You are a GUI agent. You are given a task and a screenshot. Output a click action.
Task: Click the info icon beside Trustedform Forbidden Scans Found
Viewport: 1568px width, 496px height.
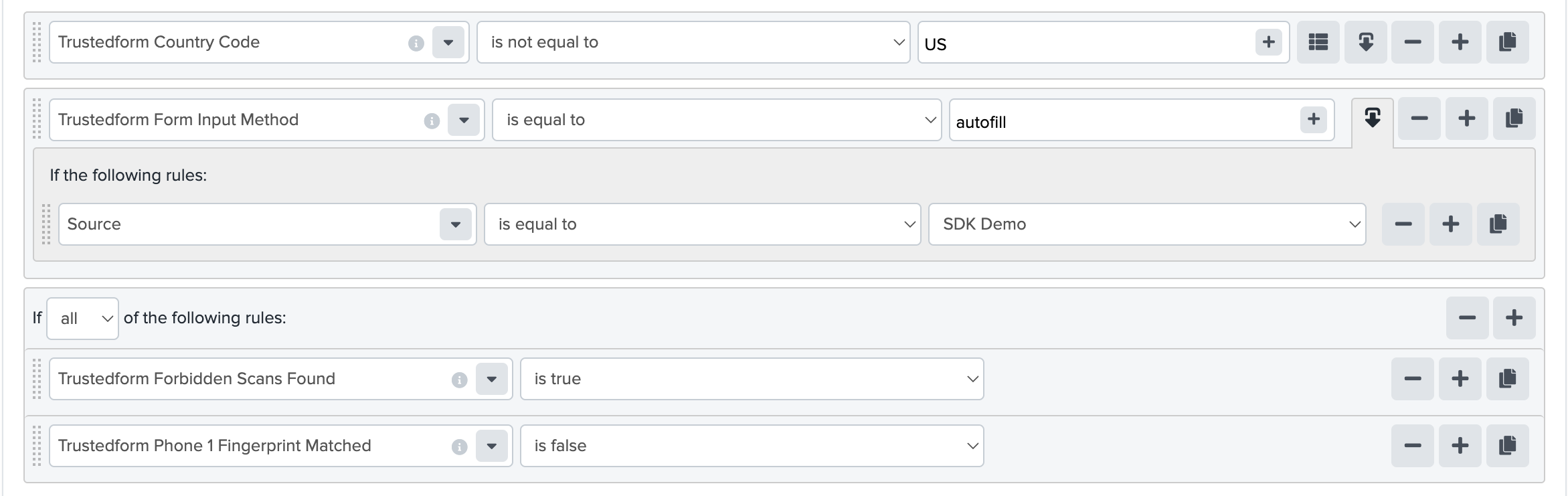(459, 380)
